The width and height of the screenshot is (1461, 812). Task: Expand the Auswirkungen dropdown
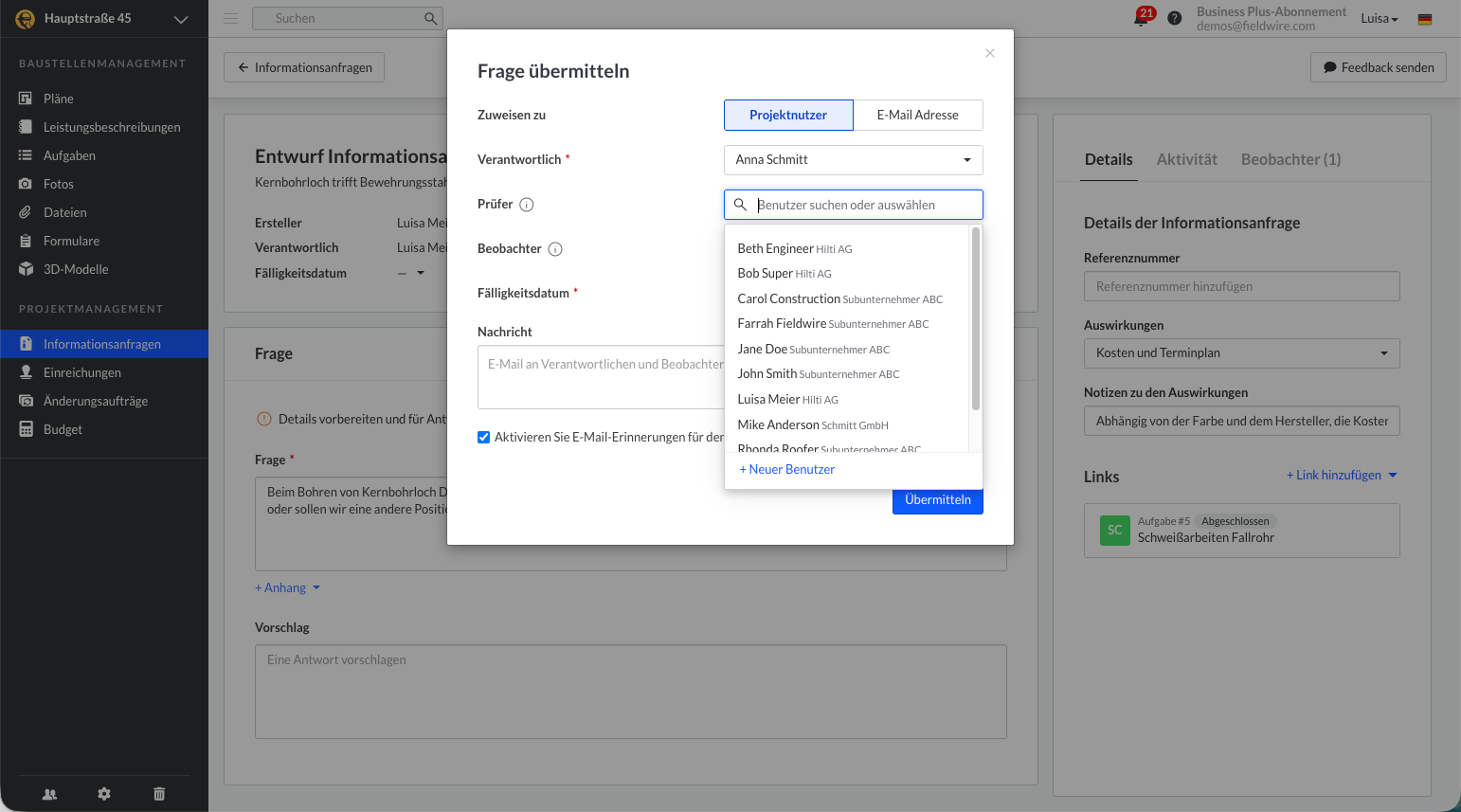1241,353
